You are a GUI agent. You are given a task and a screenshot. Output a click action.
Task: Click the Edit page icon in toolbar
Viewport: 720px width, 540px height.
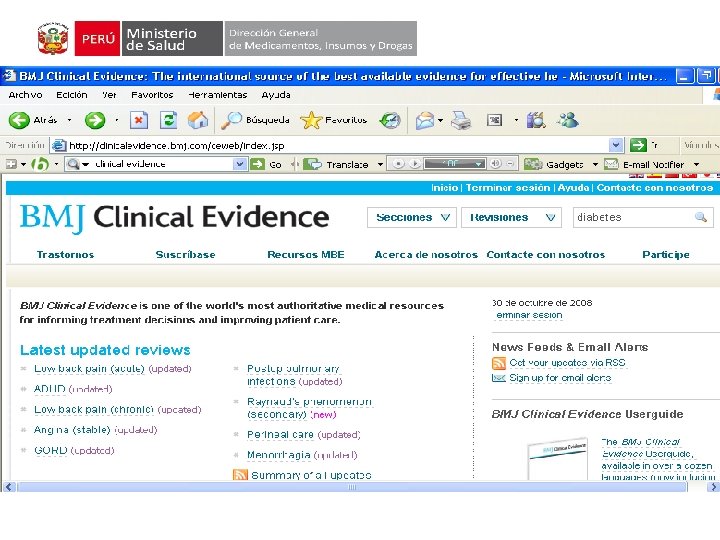point(494,120)
